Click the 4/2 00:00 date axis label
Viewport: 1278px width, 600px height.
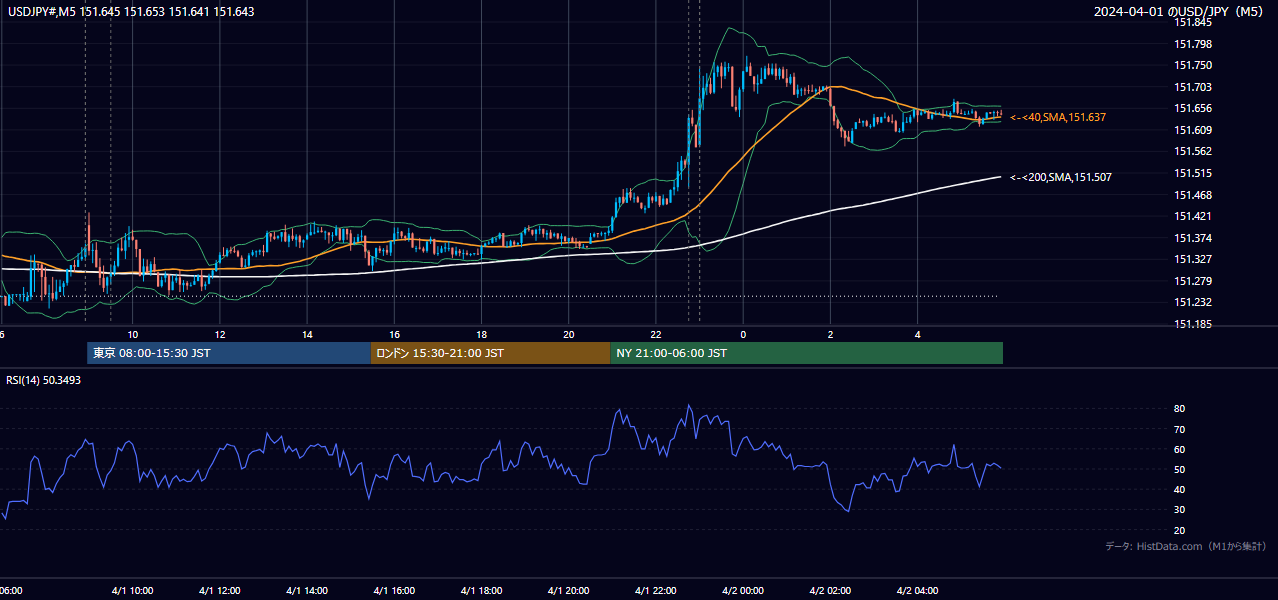click(743, 591)
